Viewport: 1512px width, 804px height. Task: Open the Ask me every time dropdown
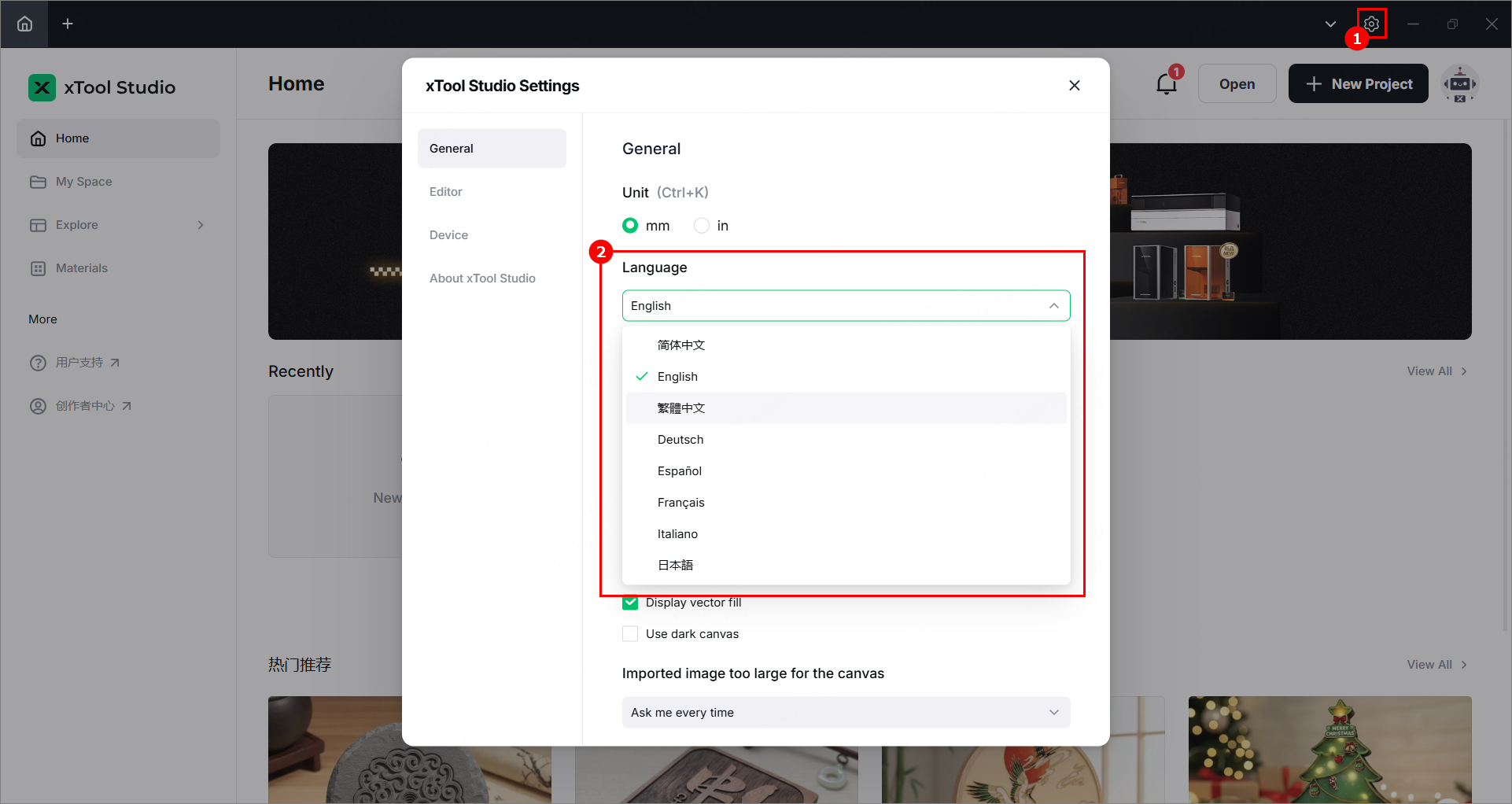[846, 713]
